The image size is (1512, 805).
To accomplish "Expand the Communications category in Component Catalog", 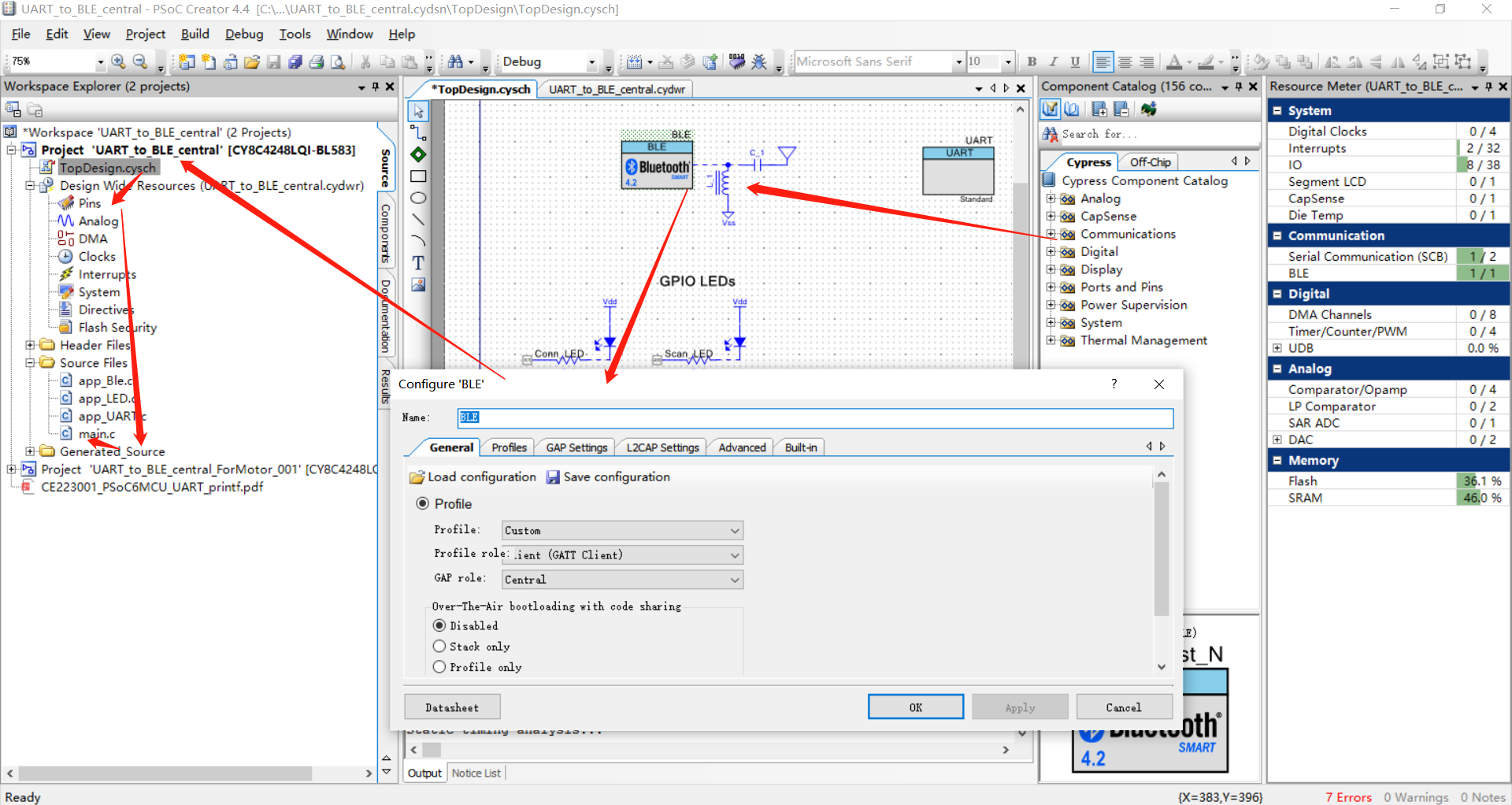I will (1052, 234).
